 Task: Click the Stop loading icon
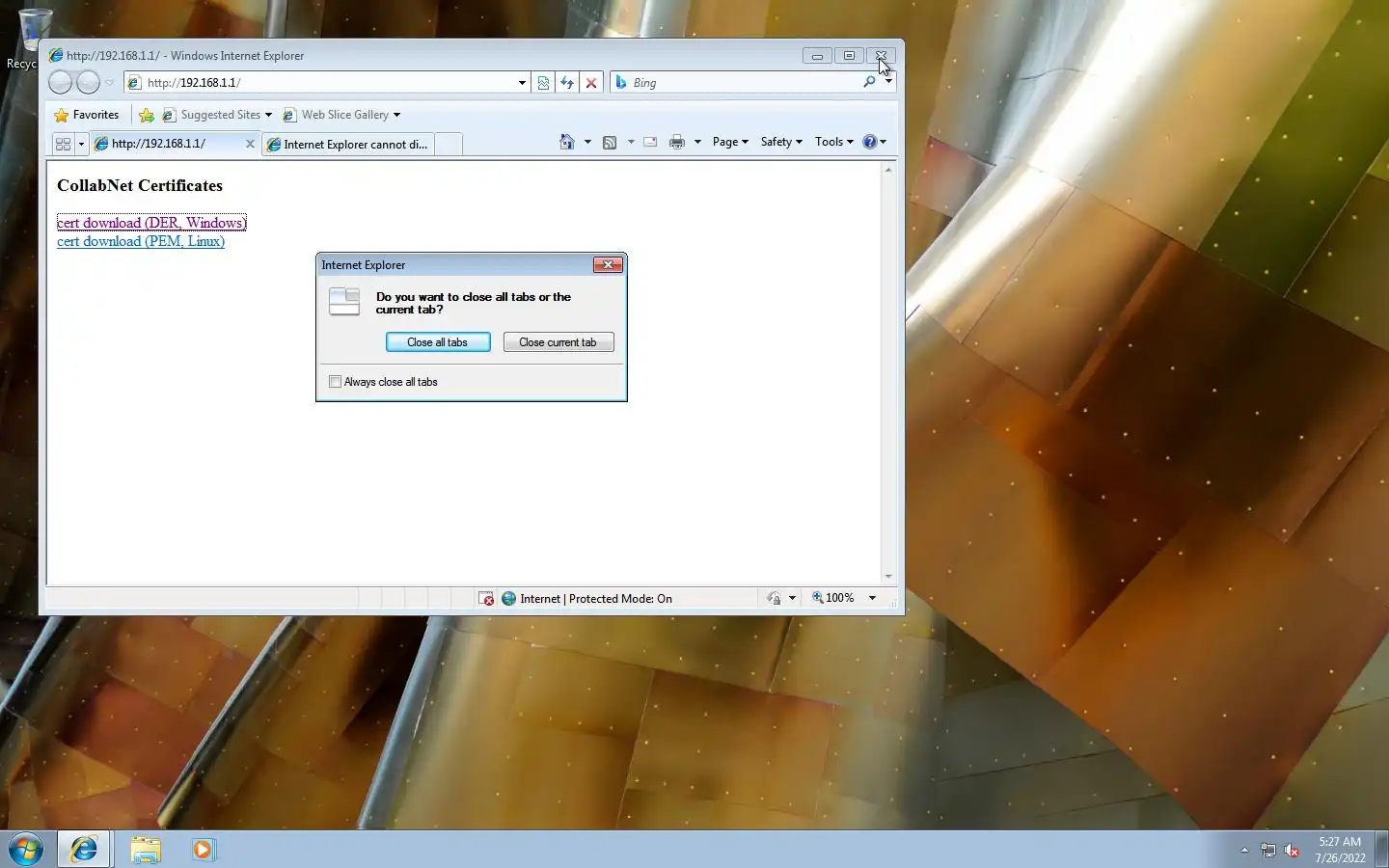click(x=591, y=83)
